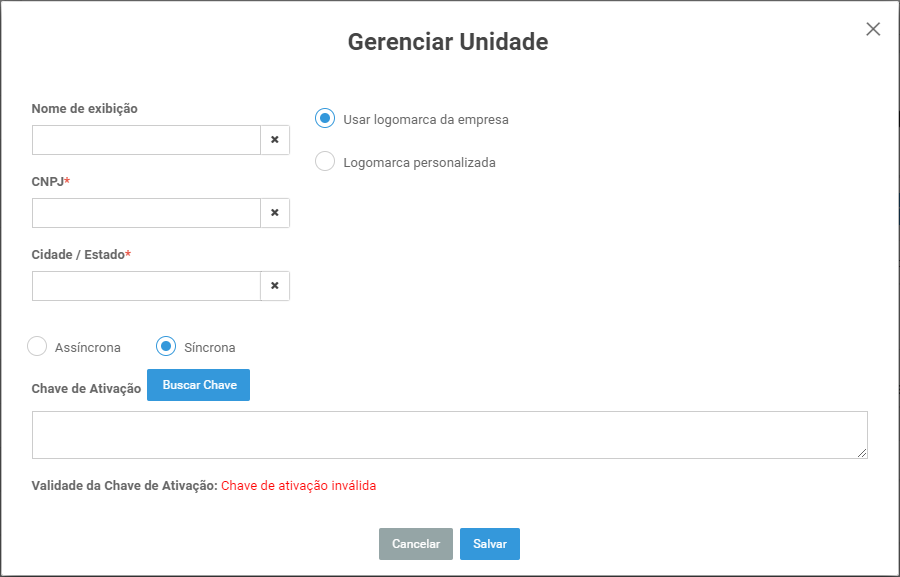Choose Logomarca personalizada radio button

pyautogui.click(x=325, y=161)
